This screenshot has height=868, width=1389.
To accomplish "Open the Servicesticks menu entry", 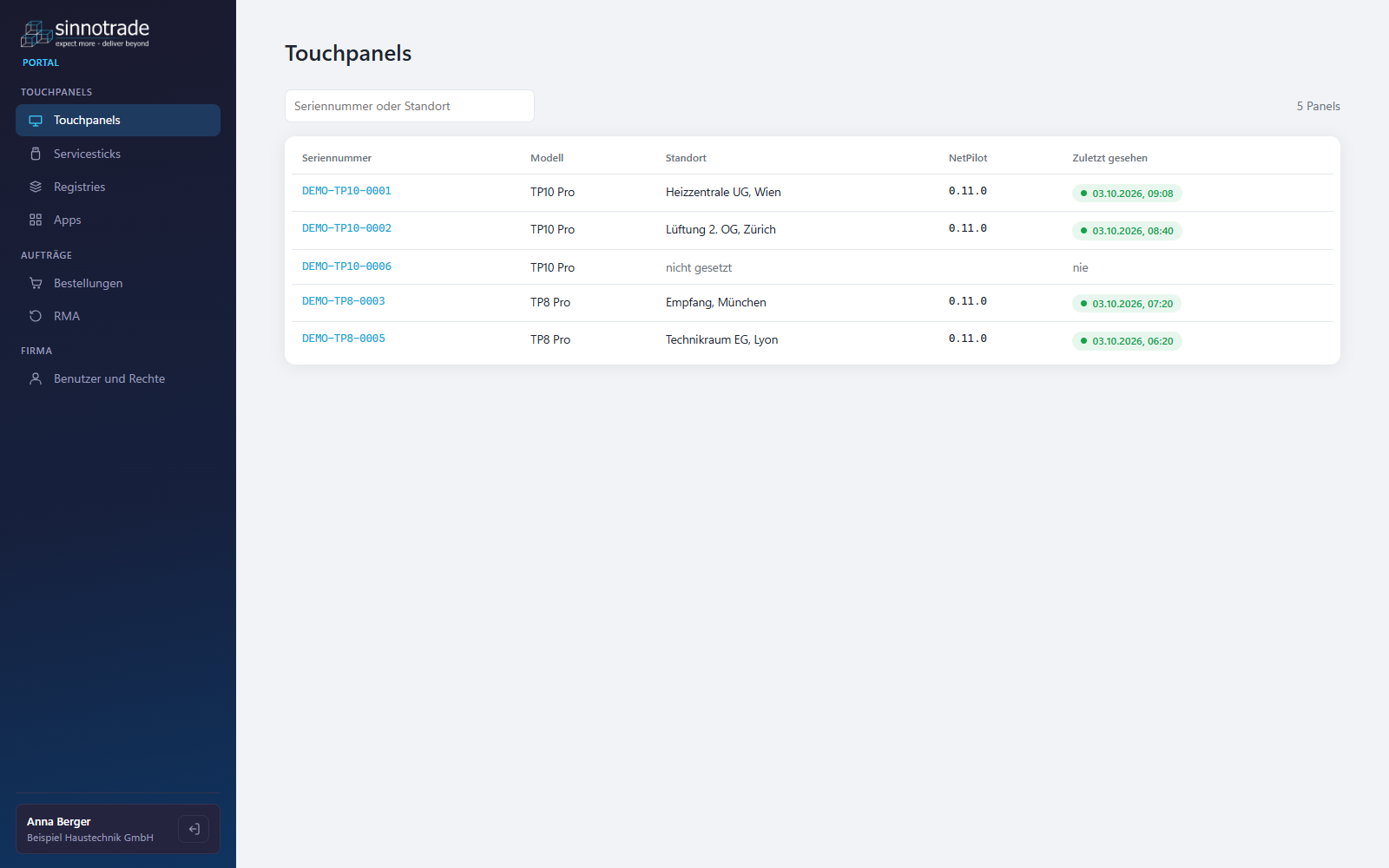I will [x=118, y=154].
